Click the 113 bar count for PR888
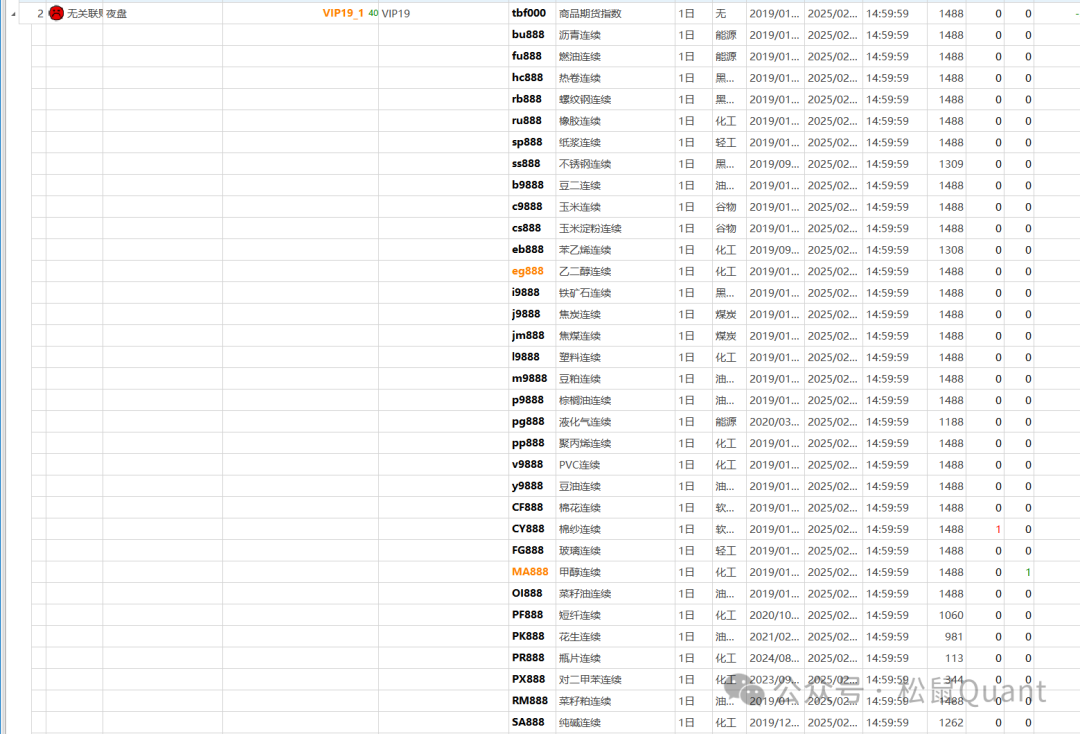This screenshot has width=1080, height=734. [954, 658]
